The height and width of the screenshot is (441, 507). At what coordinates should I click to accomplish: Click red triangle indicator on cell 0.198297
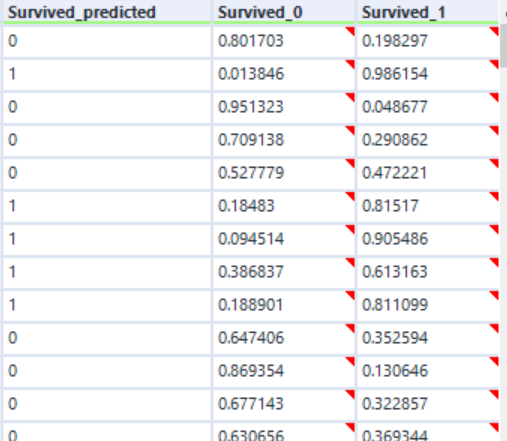pyautogui.click(x=494, y=31)
